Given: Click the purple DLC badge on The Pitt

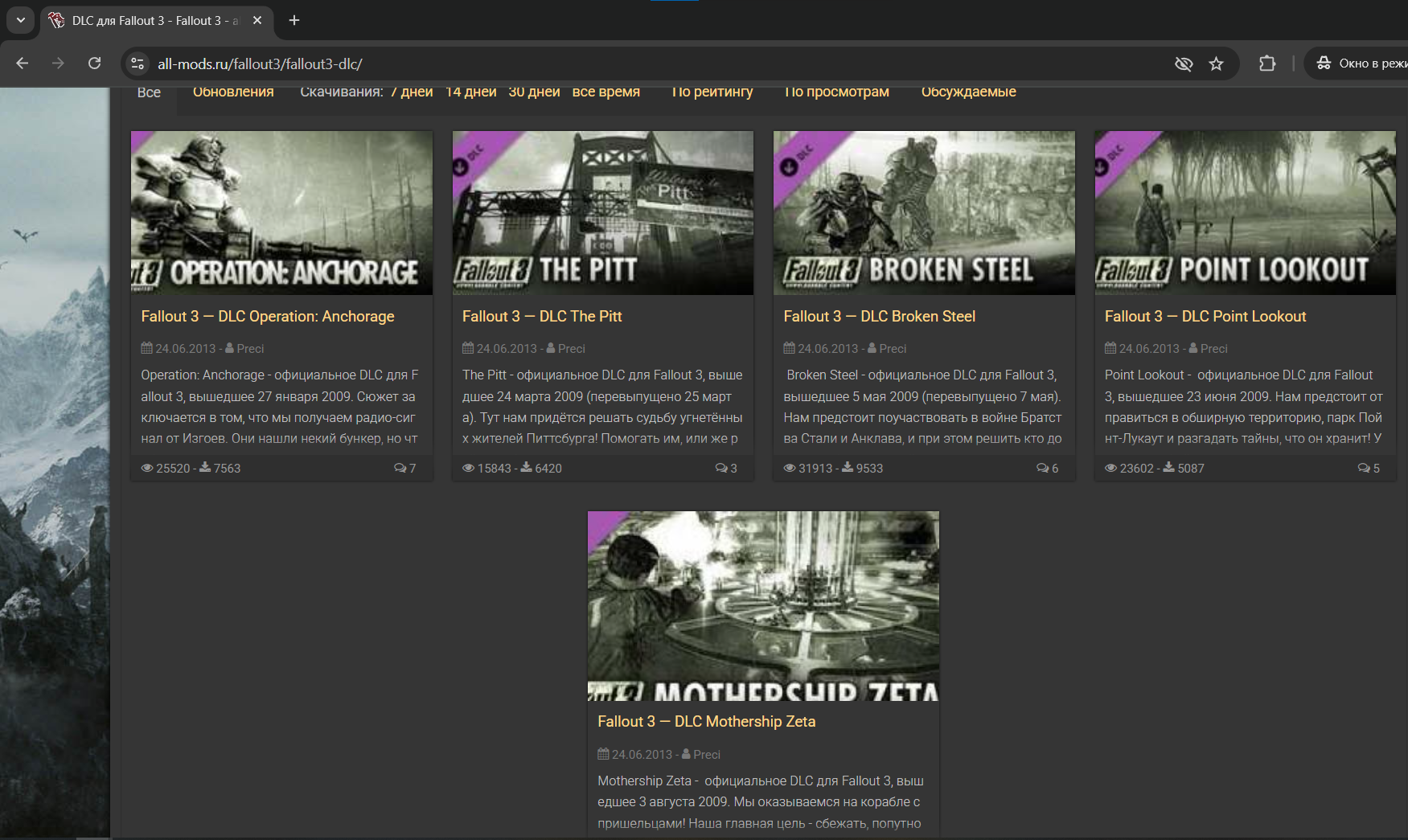Looking at the screenshot, I should point(474,157).
